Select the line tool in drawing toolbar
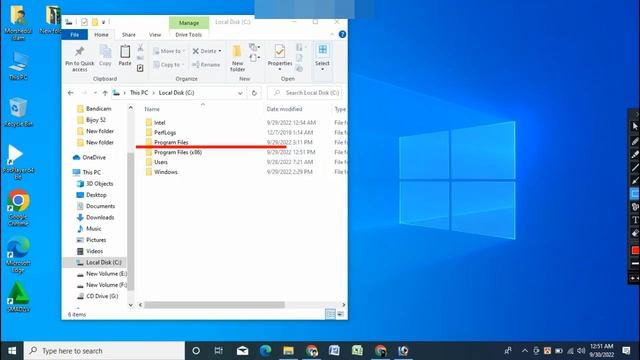640x360 pixels. coord(635,167)
